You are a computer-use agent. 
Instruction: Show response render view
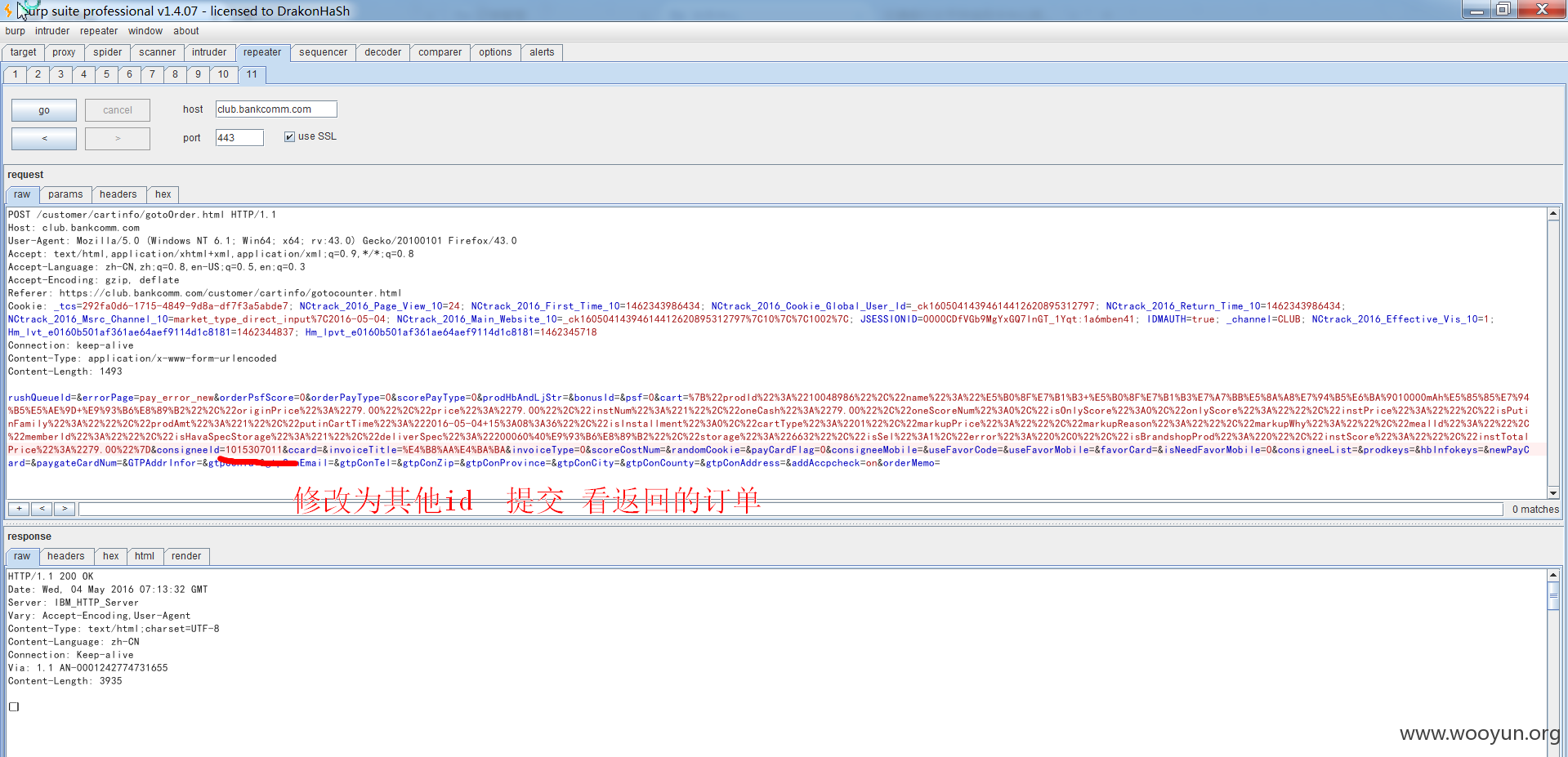[x=186, y=556]
